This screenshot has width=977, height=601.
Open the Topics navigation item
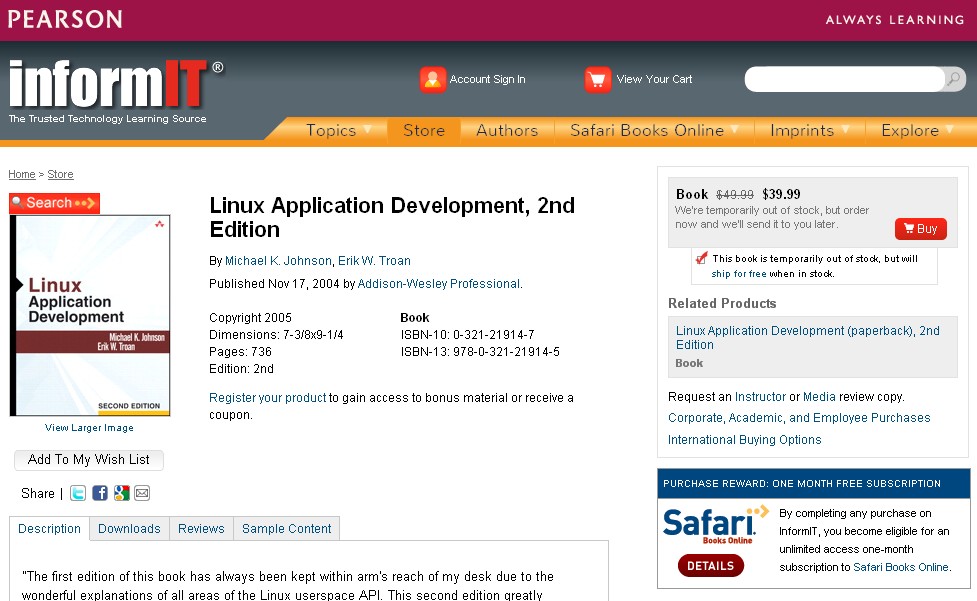[x=331, y=130]
